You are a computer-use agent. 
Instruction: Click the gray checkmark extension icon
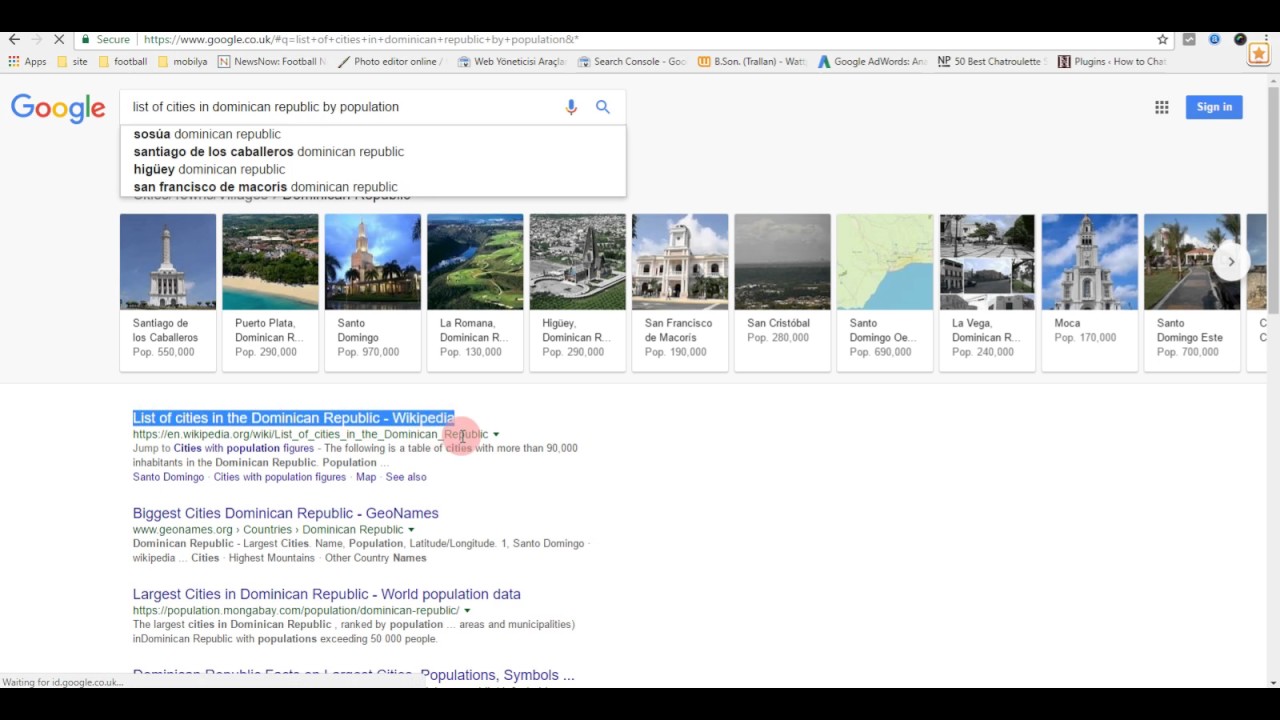pos(1189,40)
